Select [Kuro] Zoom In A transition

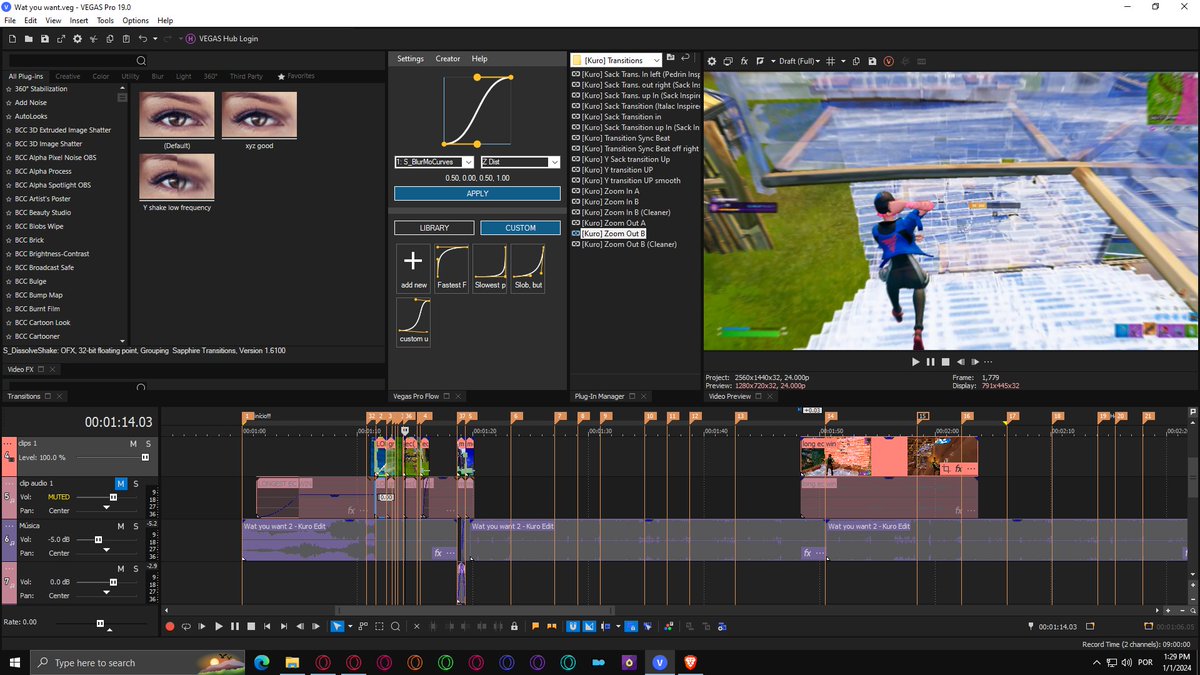[x=611, y=191]
